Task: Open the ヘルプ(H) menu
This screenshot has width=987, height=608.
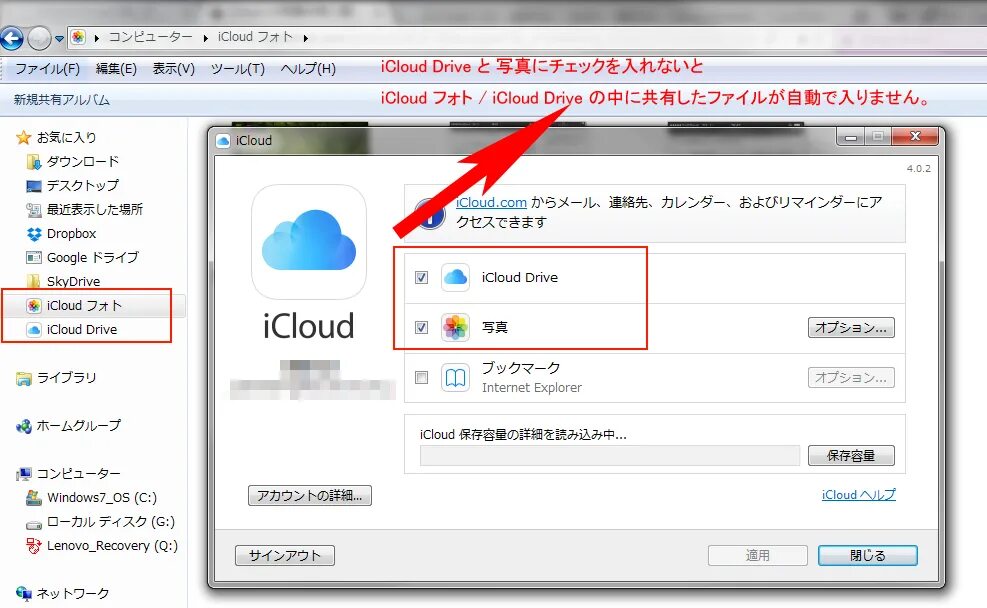Action: [308, 69]
